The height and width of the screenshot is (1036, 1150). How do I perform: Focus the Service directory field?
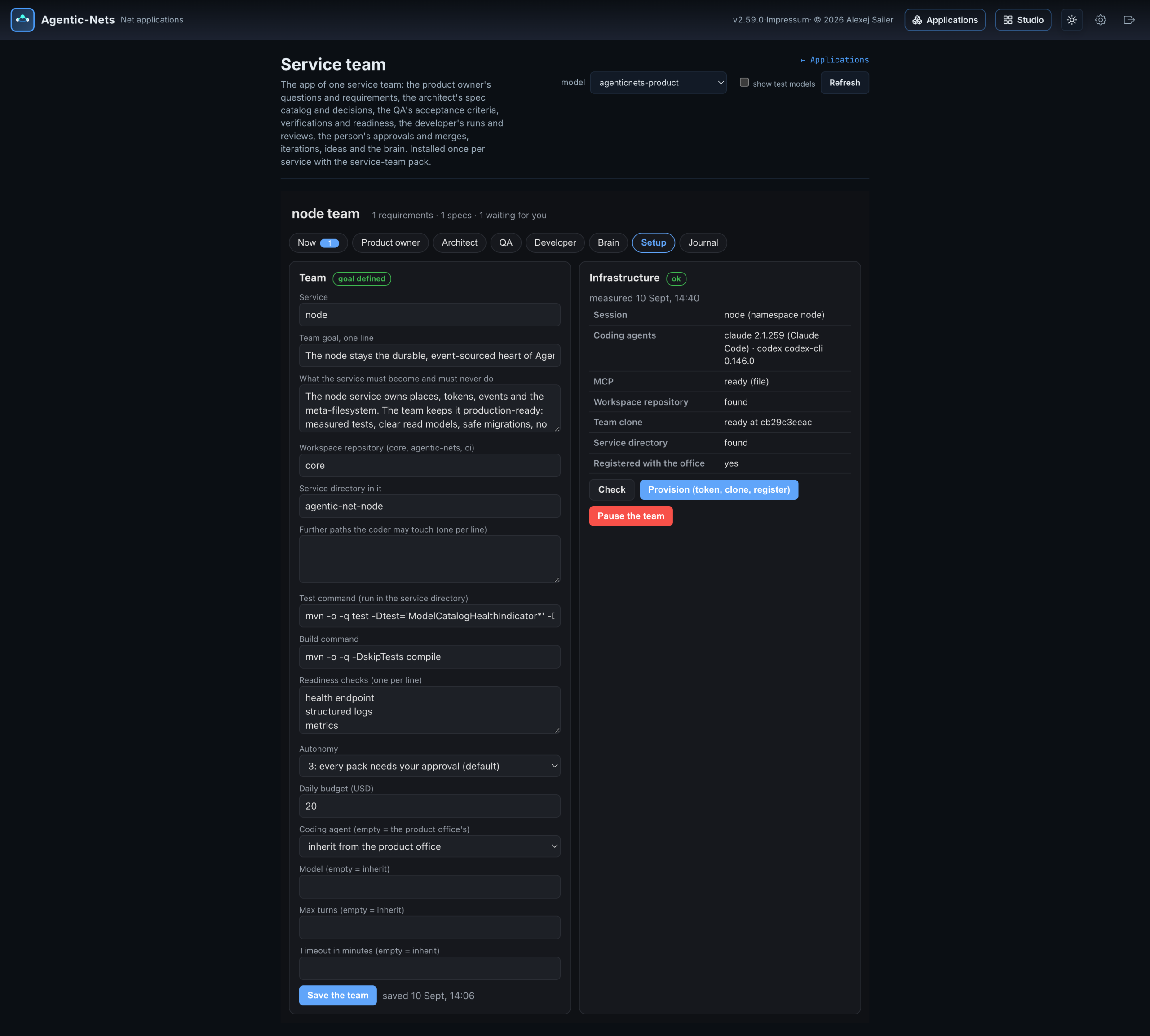(430, 506)
